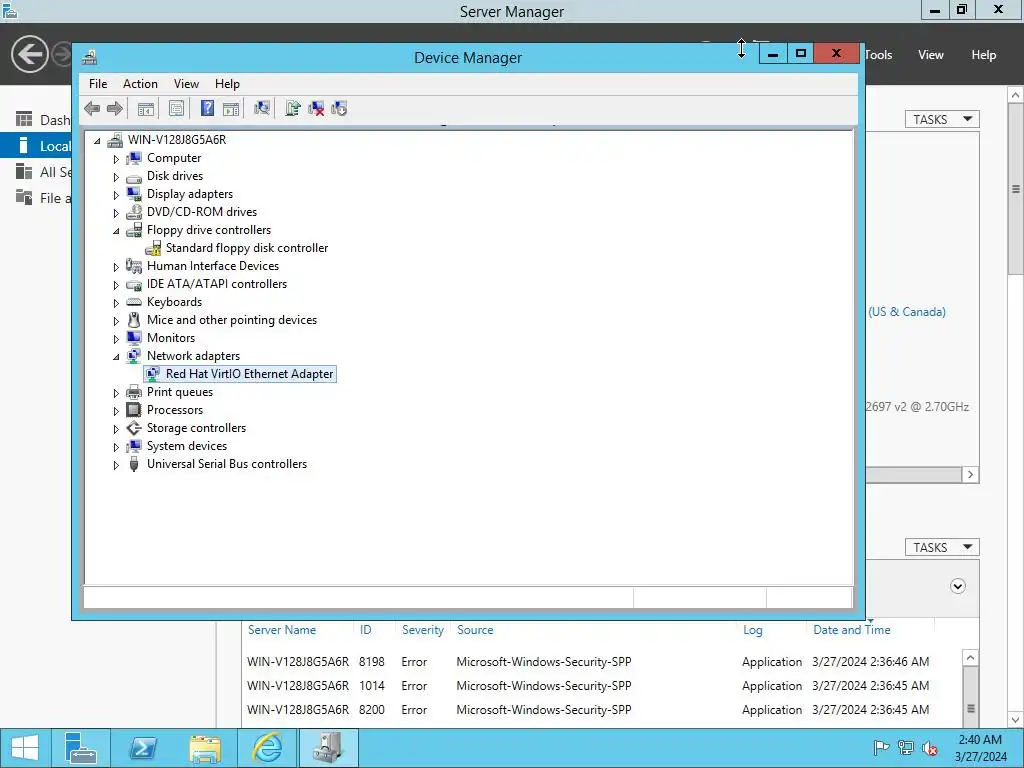Image resolution: width=1024 pixels, height=768 pixels.
Task: Select the Storage controllers tree item
Action: point(197,428)
